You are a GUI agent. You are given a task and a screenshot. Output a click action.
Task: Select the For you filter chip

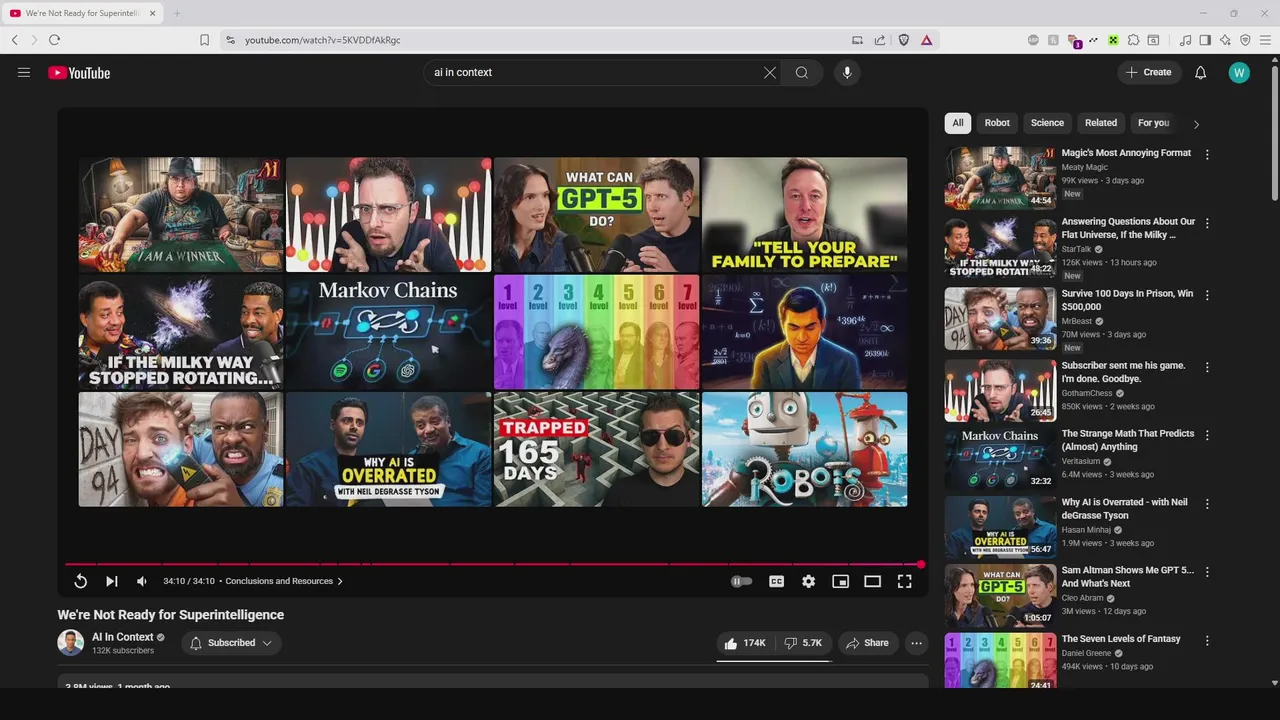coord(1153,123)
